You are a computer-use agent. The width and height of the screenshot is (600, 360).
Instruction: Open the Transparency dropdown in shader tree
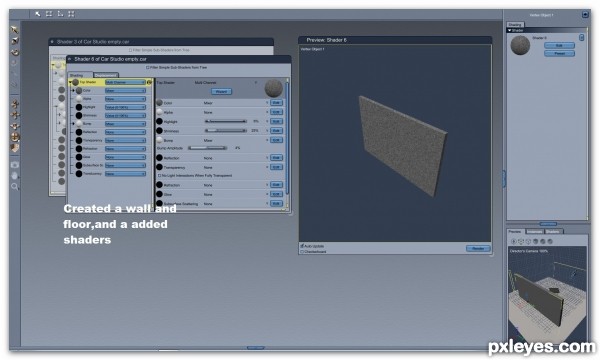125,140
